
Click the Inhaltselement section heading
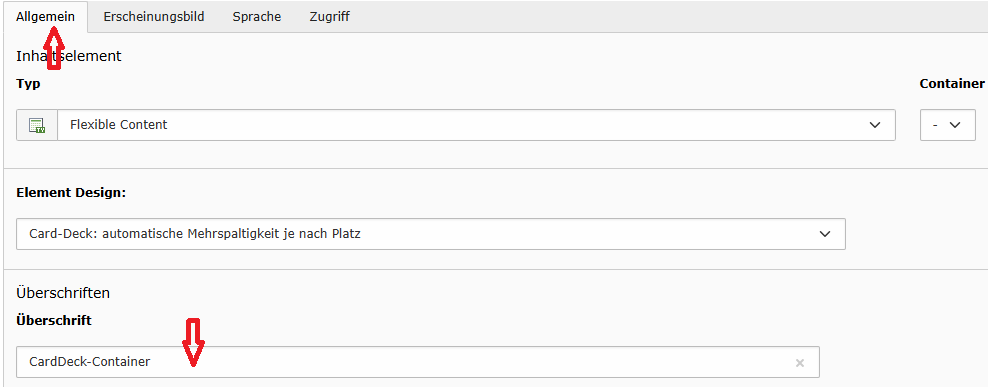69,55
